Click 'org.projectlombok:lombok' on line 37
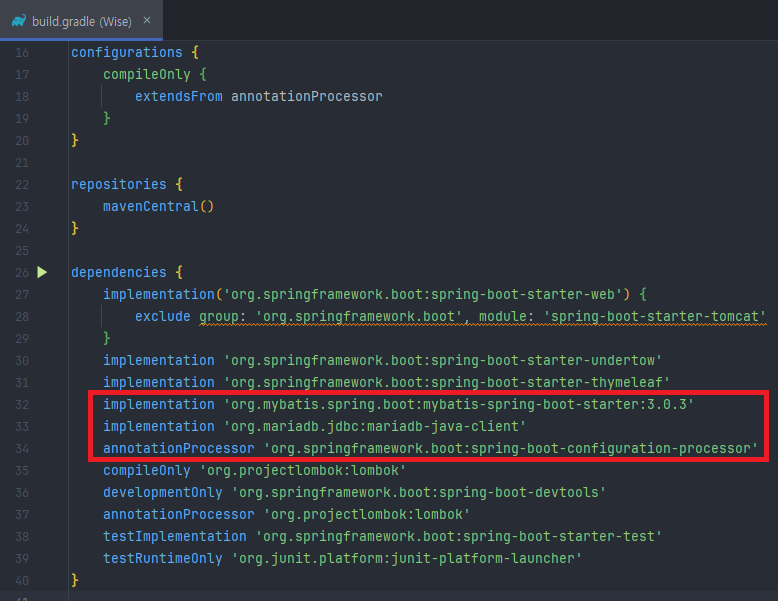Screen dimensions: 778x601 pos(367,514)
